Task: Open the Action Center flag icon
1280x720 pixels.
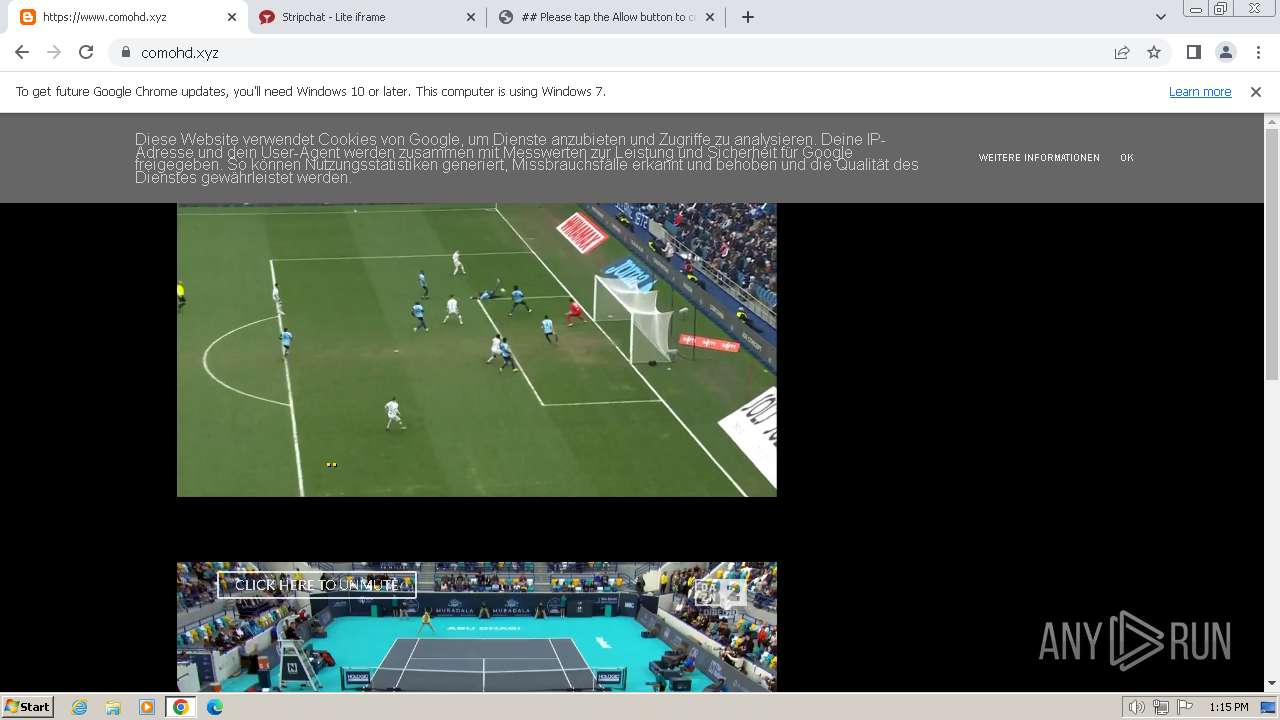Action: point(1185,707)
